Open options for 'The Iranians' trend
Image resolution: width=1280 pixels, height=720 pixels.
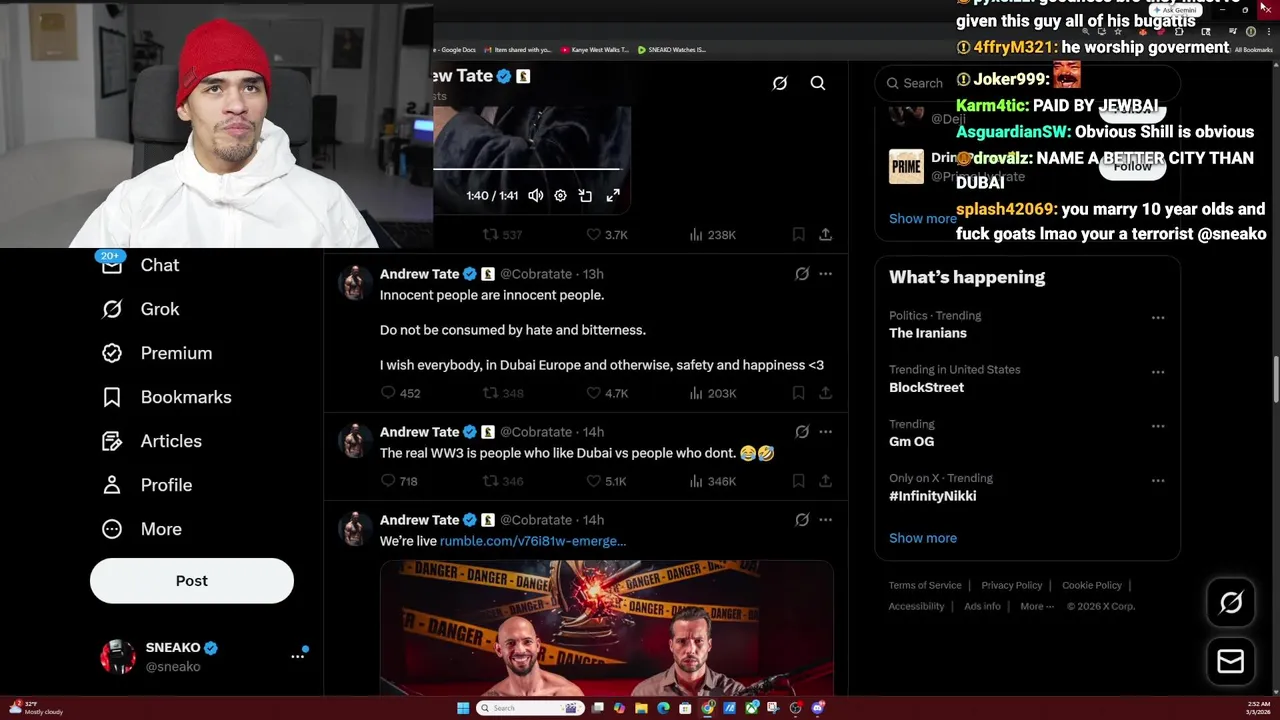point(1158,318)
